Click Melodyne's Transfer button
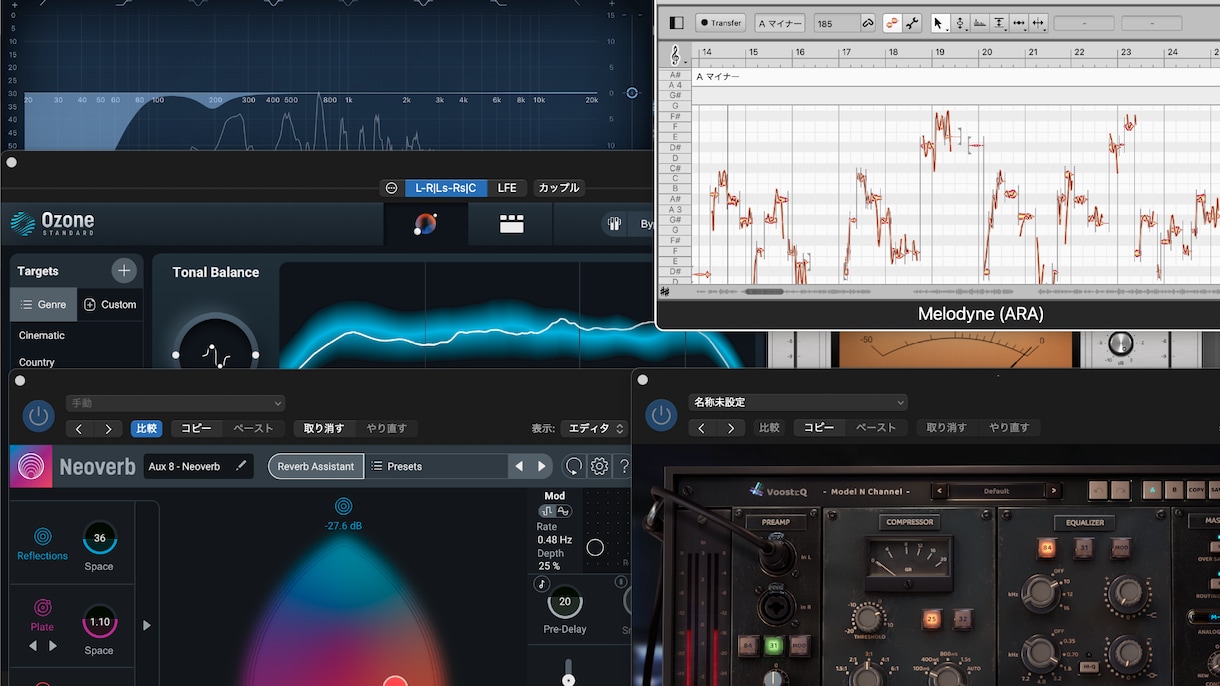 720,23
